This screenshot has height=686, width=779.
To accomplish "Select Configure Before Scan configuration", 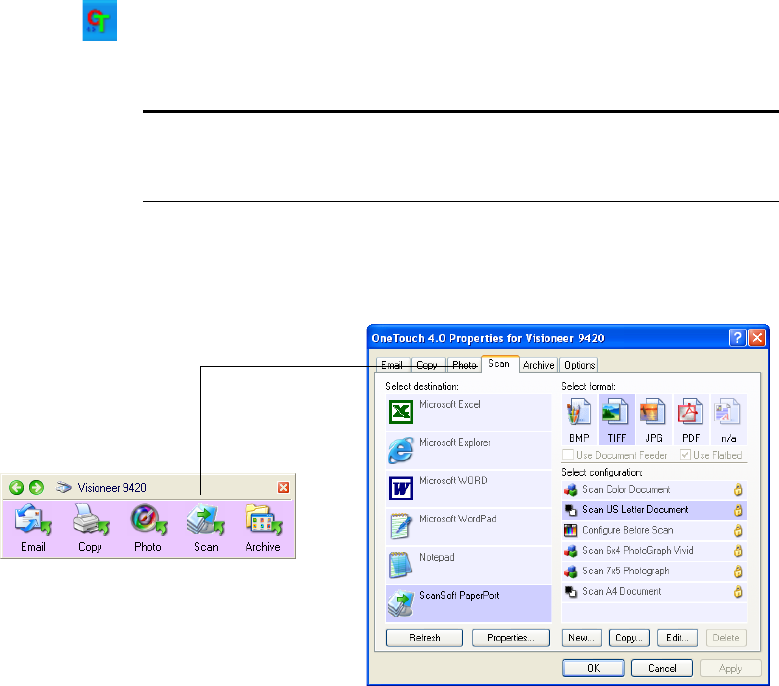I will [x=654, y=531].
